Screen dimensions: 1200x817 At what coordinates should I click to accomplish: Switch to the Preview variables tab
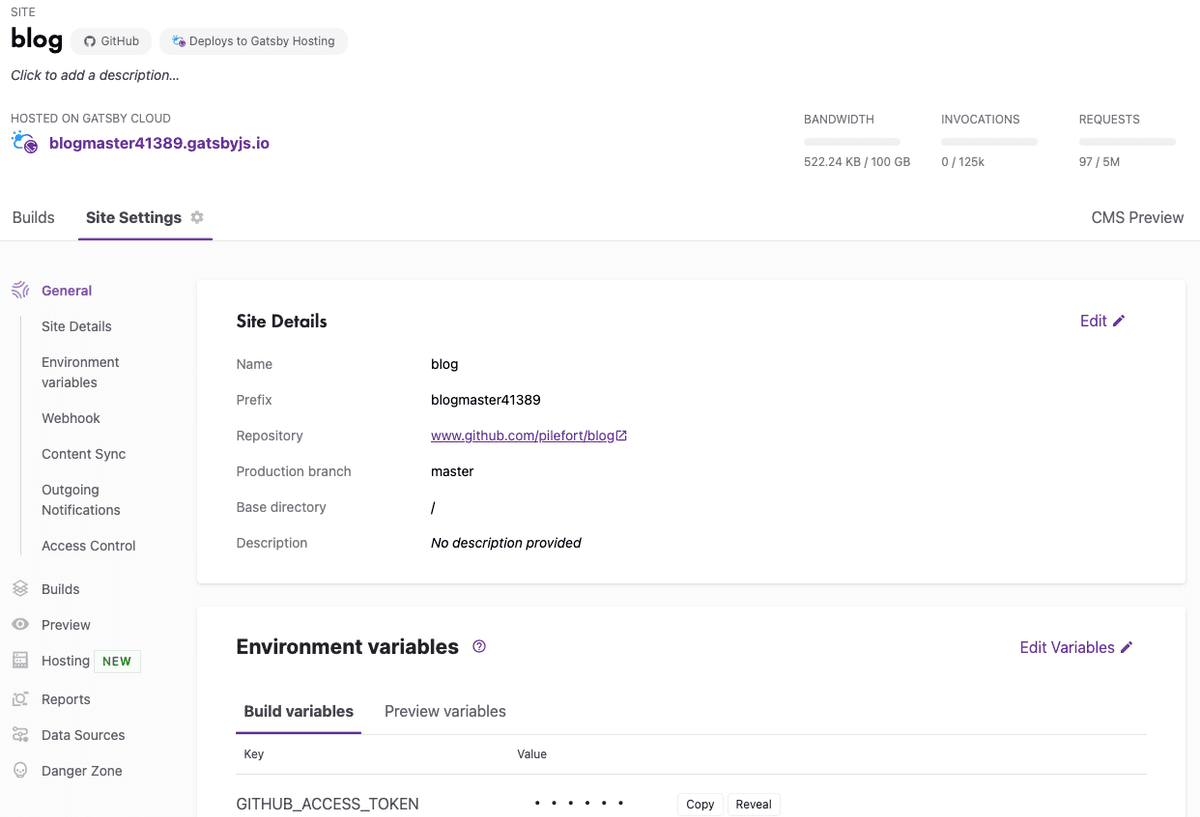445,711
